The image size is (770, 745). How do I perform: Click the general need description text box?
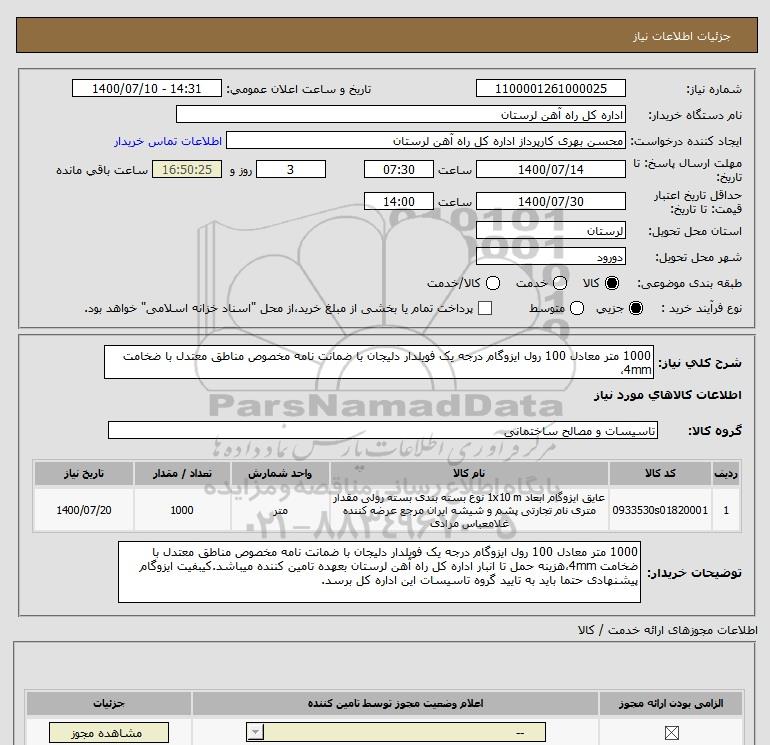point(379,362)
